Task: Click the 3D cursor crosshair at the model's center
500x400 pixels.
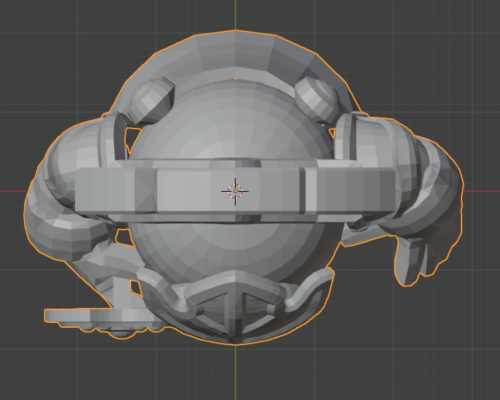Action: [235, 191]
